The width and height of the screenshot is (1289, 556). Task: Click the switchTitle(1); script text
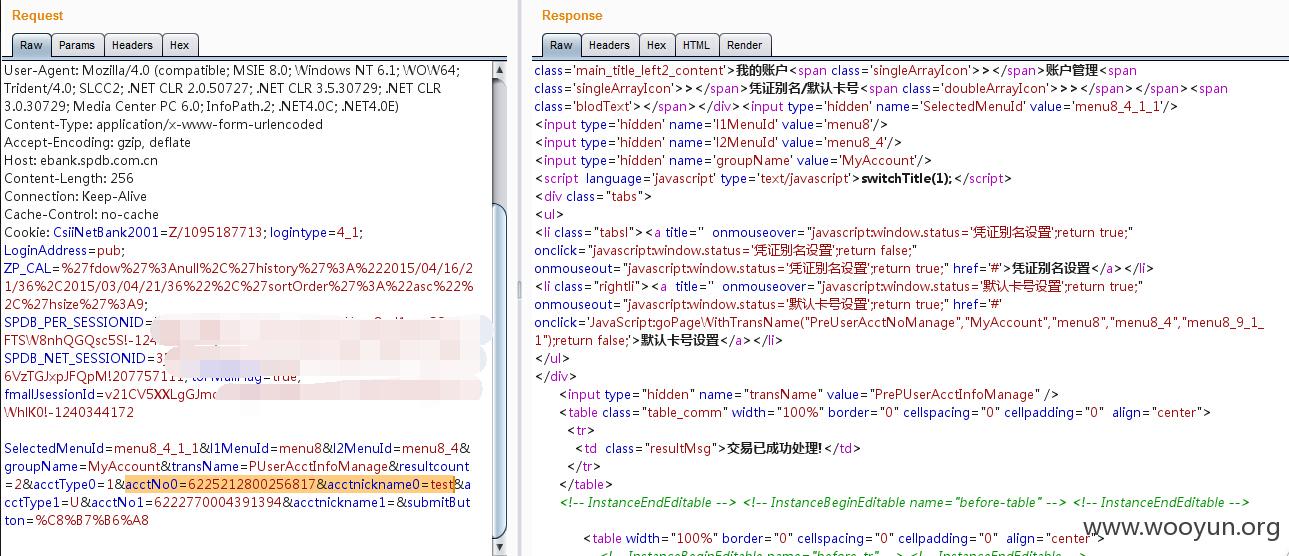click(x=907, y=178)
